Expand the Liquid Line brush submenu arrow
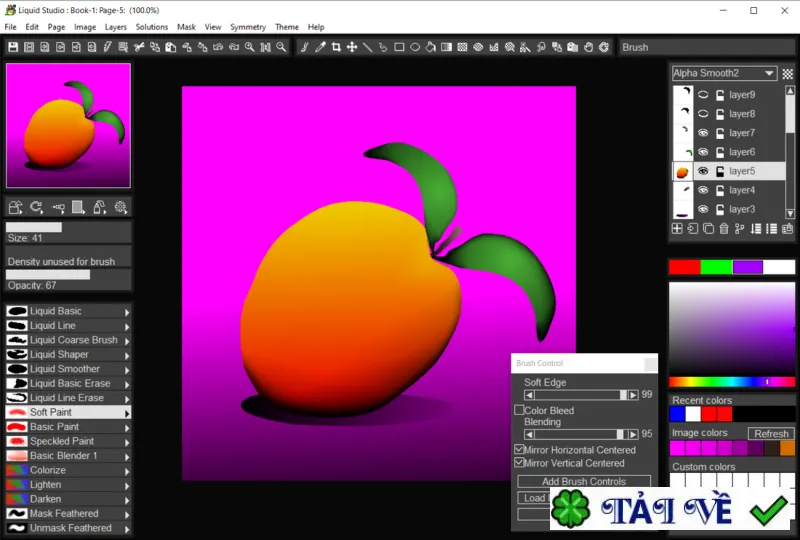This screenshot has width=800, height=540. 127,326
